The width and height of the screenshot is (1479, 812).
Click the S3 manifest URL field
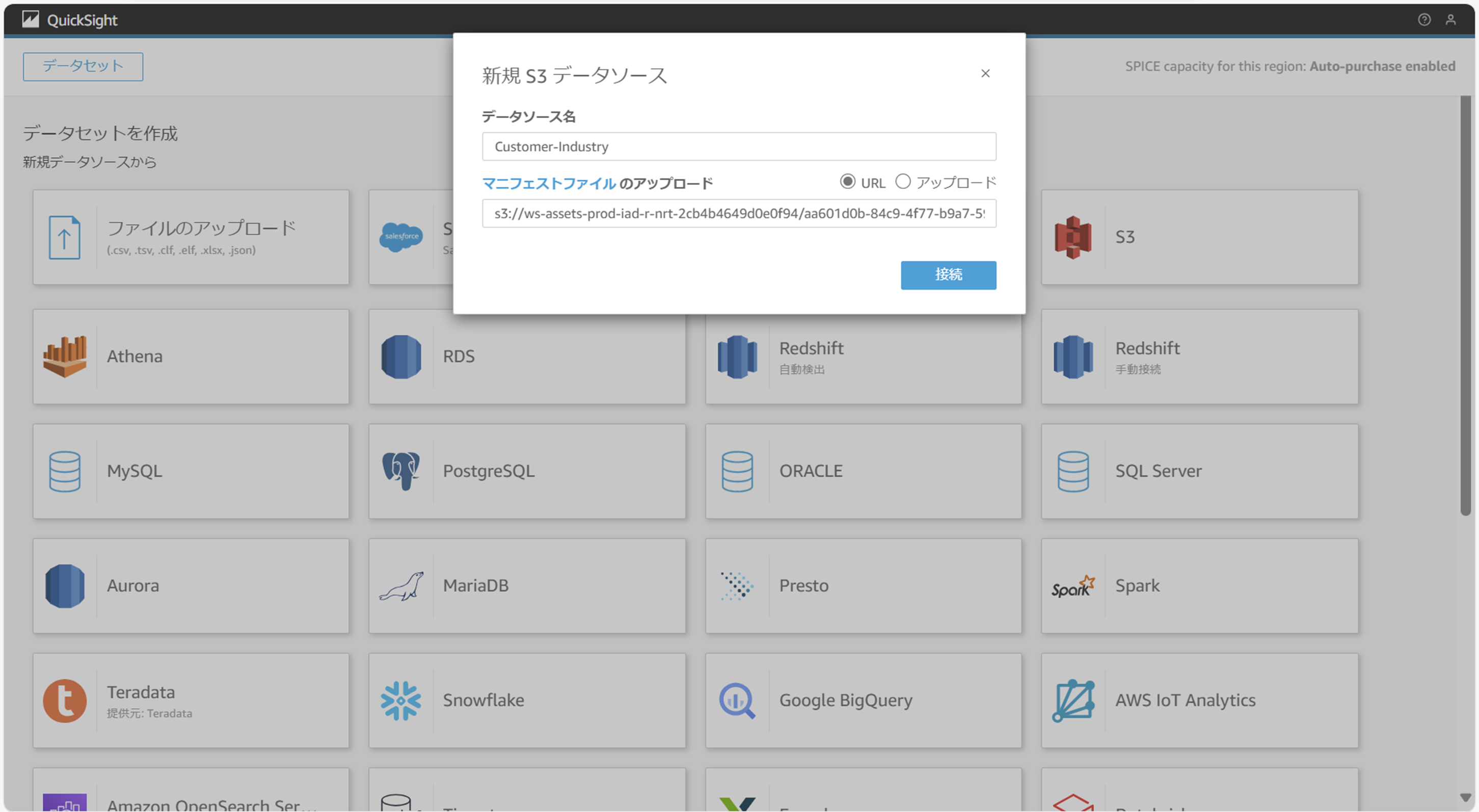pos(739,213)
